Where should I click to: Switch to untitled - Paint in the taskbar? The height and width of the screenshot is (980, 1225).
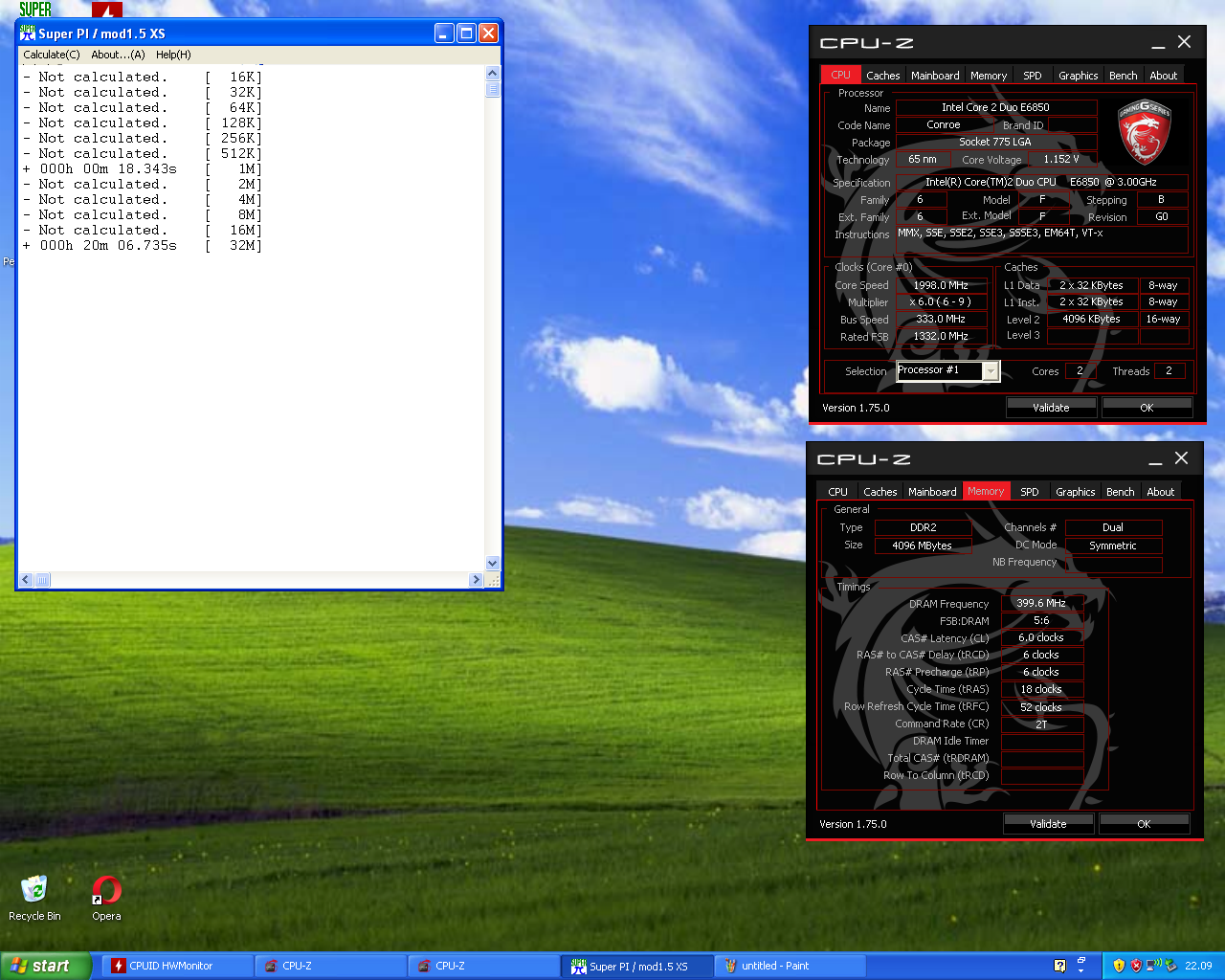click(790, 966)
